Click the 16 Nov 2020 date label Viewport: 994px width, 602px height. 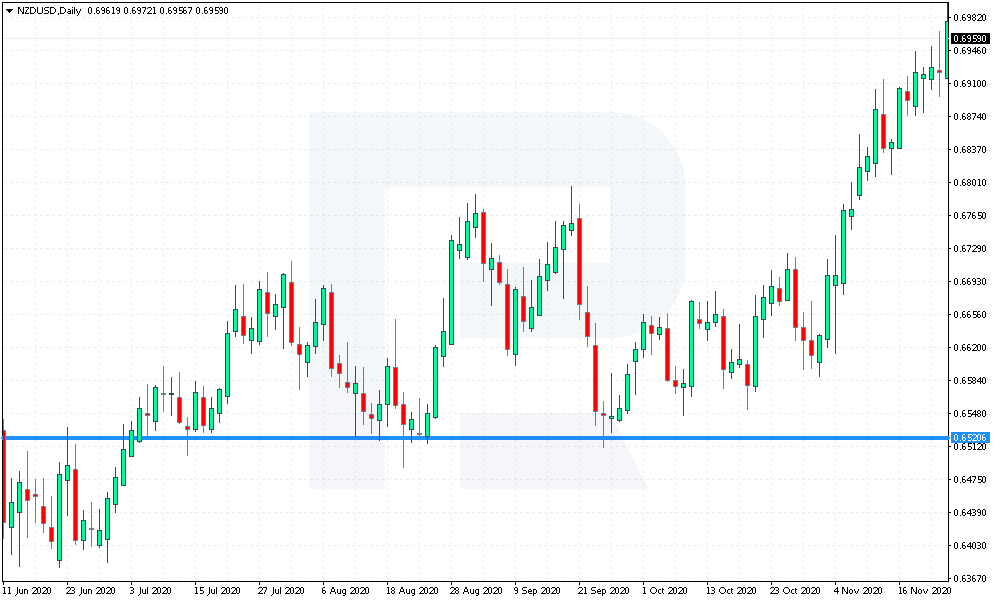tap(925, 591)
